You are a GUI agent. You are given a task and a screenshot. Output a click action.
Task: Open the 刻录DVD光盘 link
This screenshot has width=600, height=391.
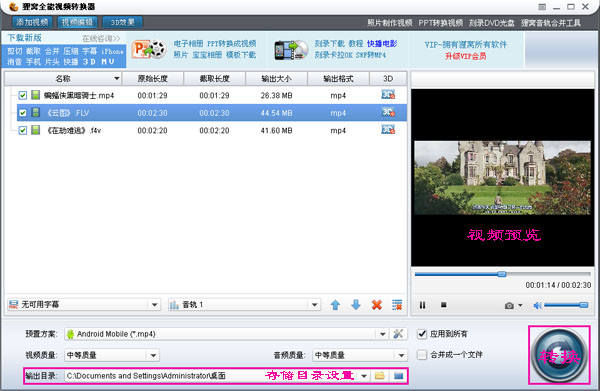point(492,23)
